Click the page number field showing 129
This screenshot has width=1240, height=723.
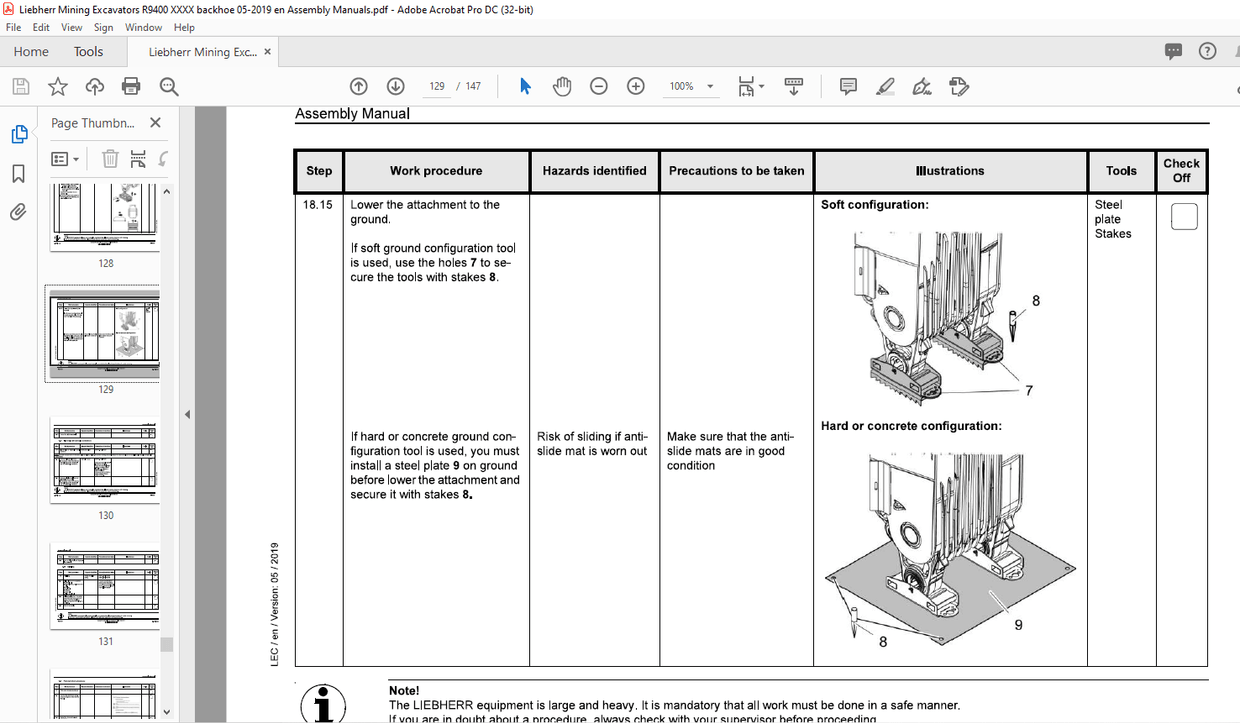click(436, 86)
